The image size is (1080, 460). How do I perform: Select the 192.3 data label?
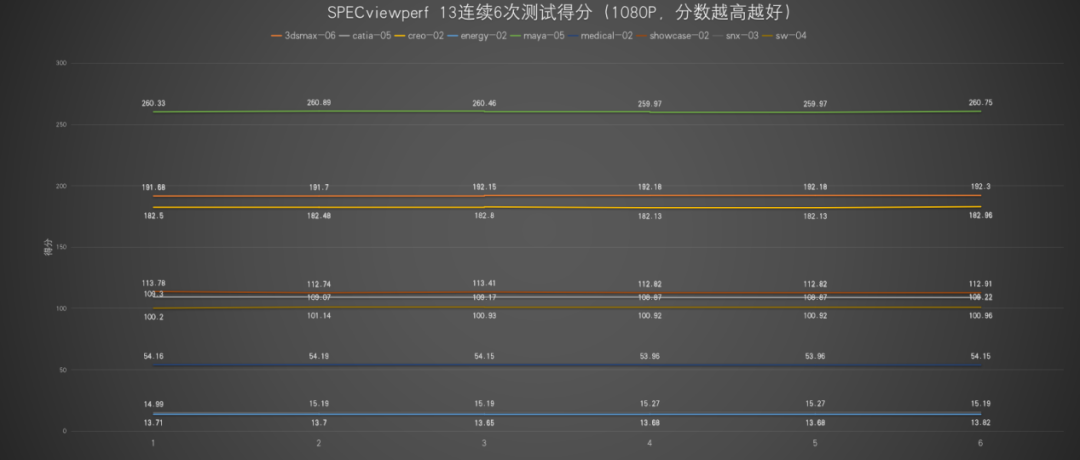pyautogui.click(x=980, y=187)
